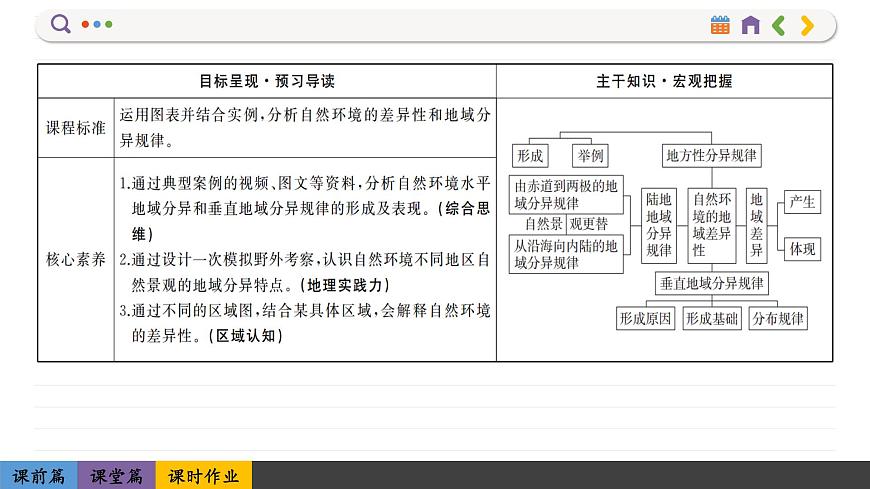Viewport: 870px width, 489px height.
Task: Select the 核心素养 row label
Action: click(x=75, y=259)
